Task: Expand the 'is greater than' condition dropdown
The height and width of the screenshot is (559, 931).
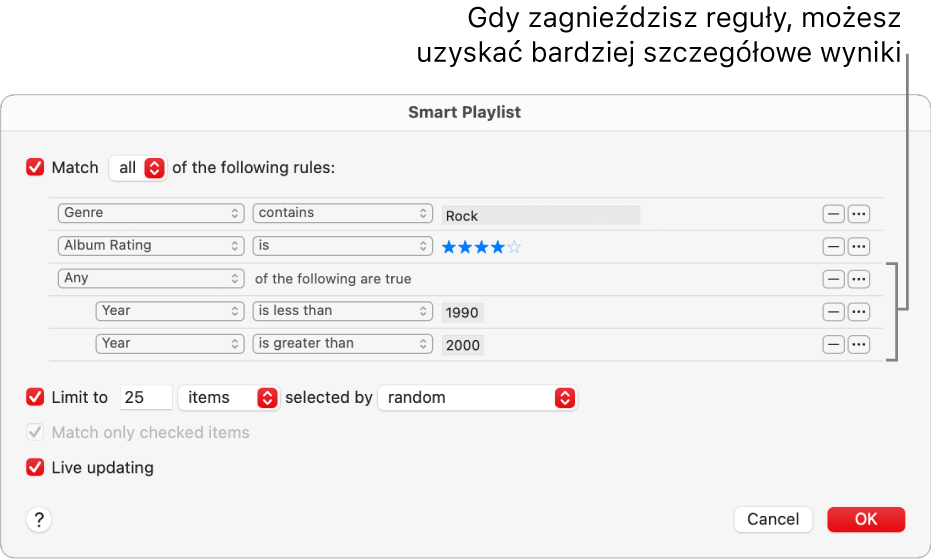Action: point(342,344)
